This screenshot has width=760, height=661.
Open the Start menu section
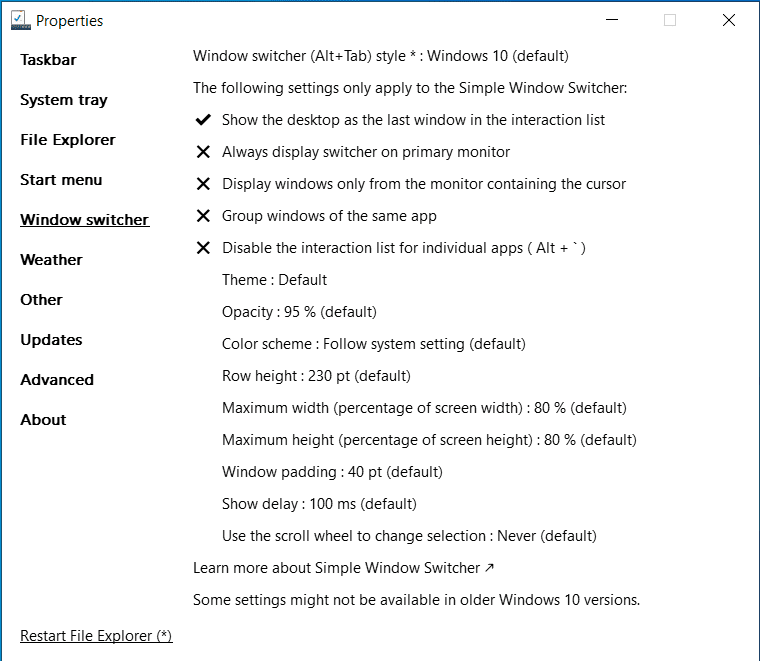pos(61,180)
